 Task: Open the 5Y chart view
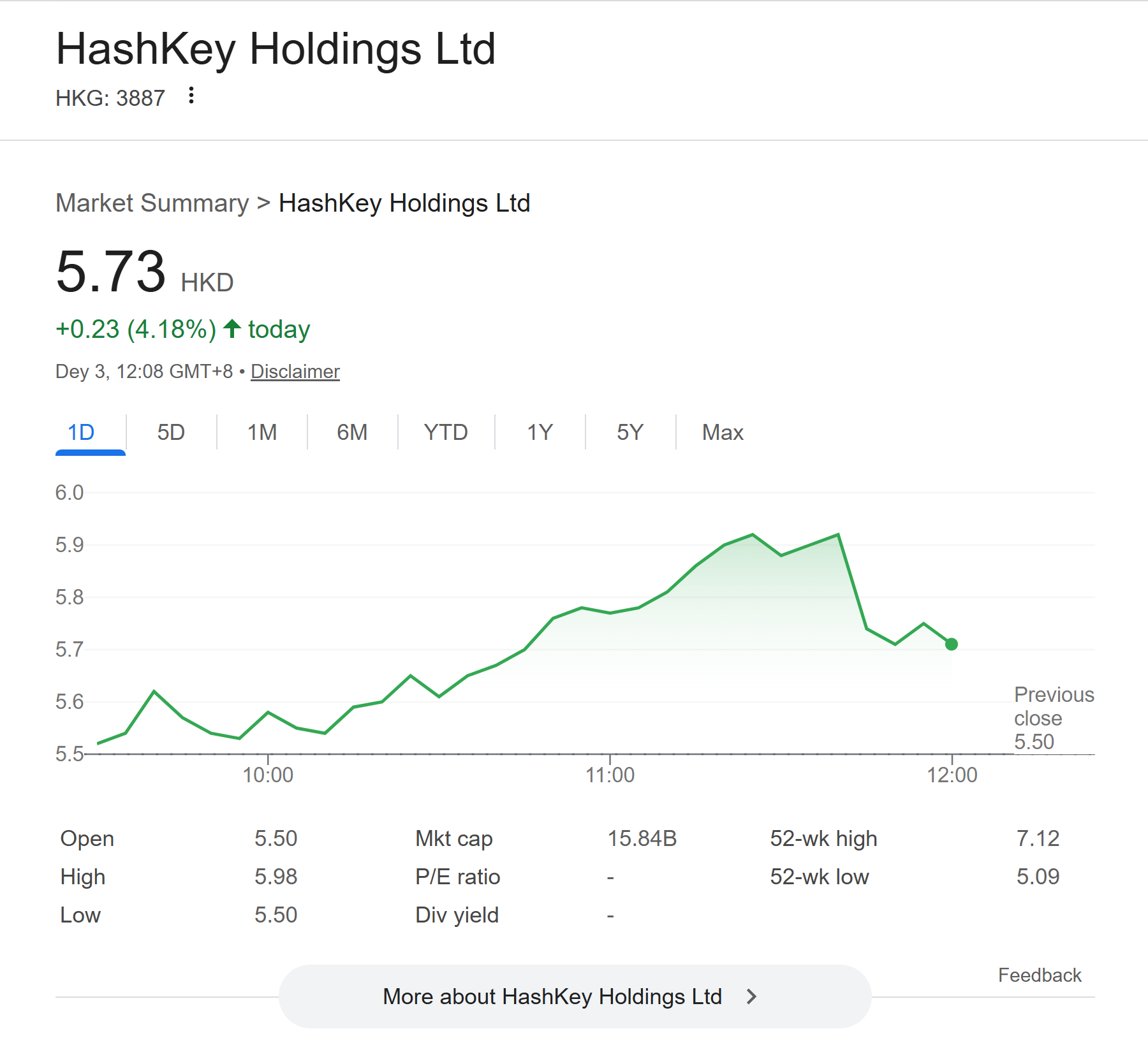(x=630, y=432)
